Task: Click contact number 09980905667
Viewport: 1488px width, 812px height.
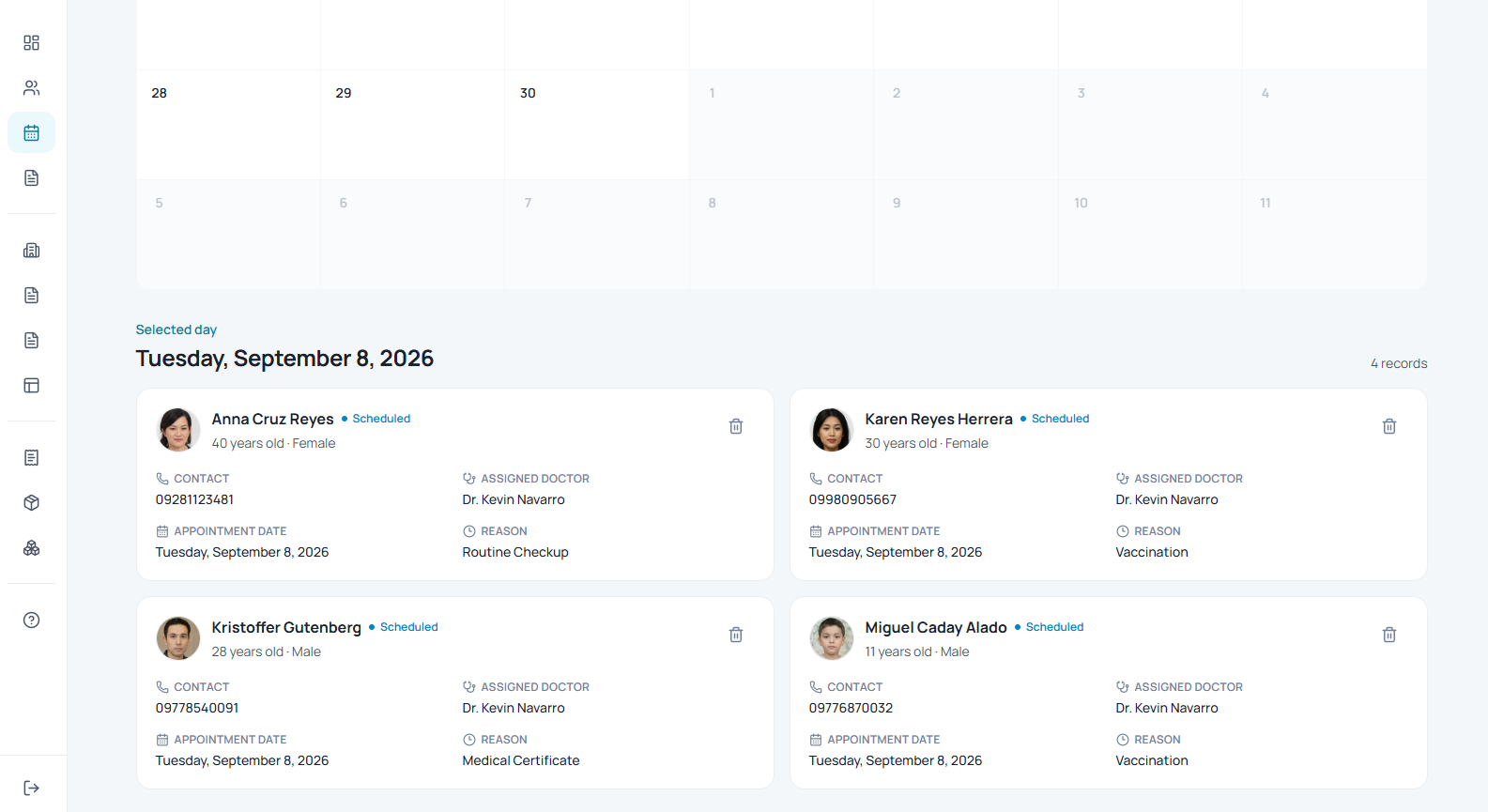Action: (x=852, y=499)
